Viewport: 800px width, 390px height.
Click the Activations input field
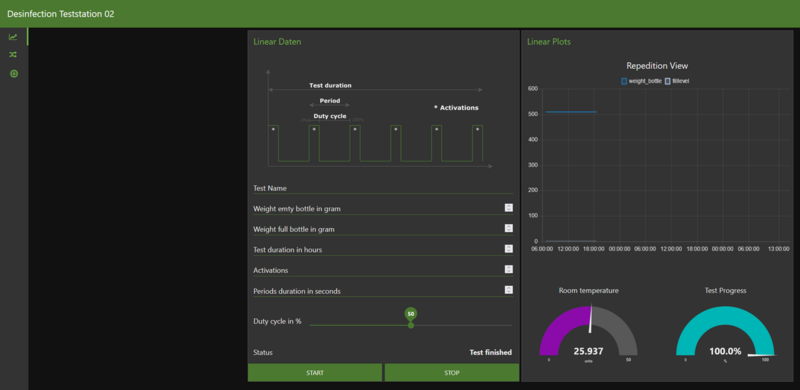coord(383,270)
